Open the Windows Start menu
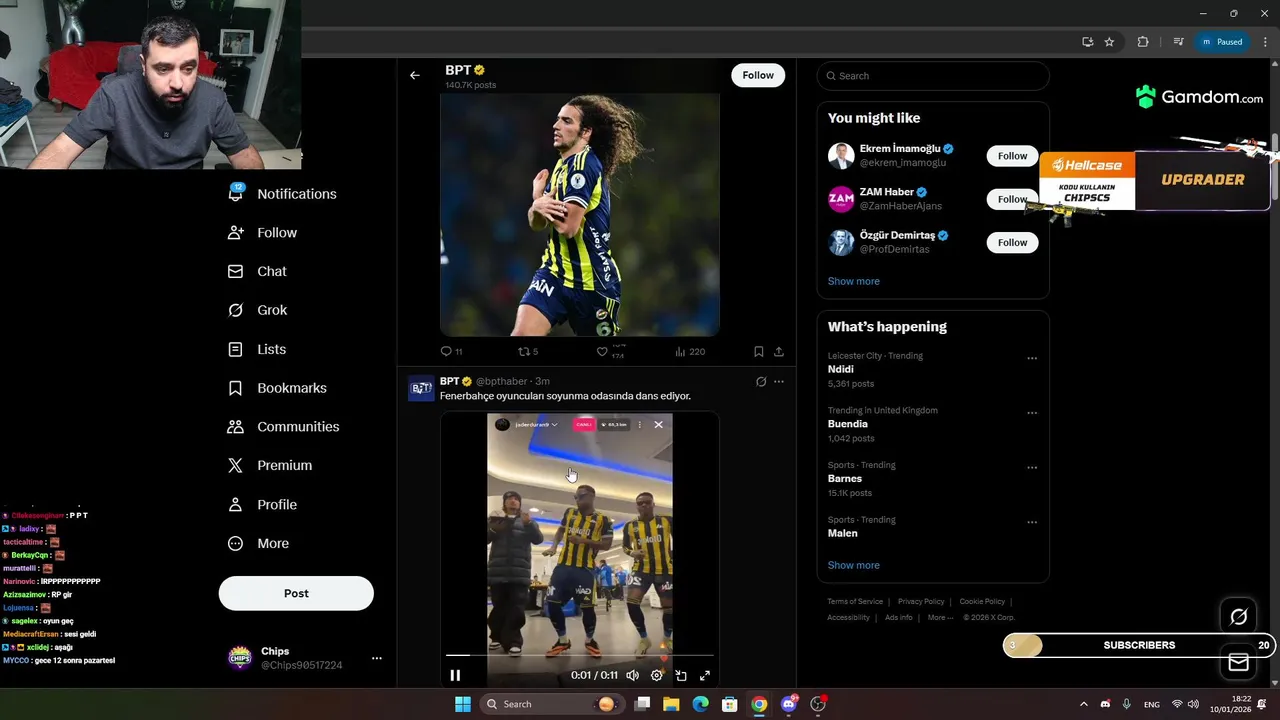 coord(462,704)
